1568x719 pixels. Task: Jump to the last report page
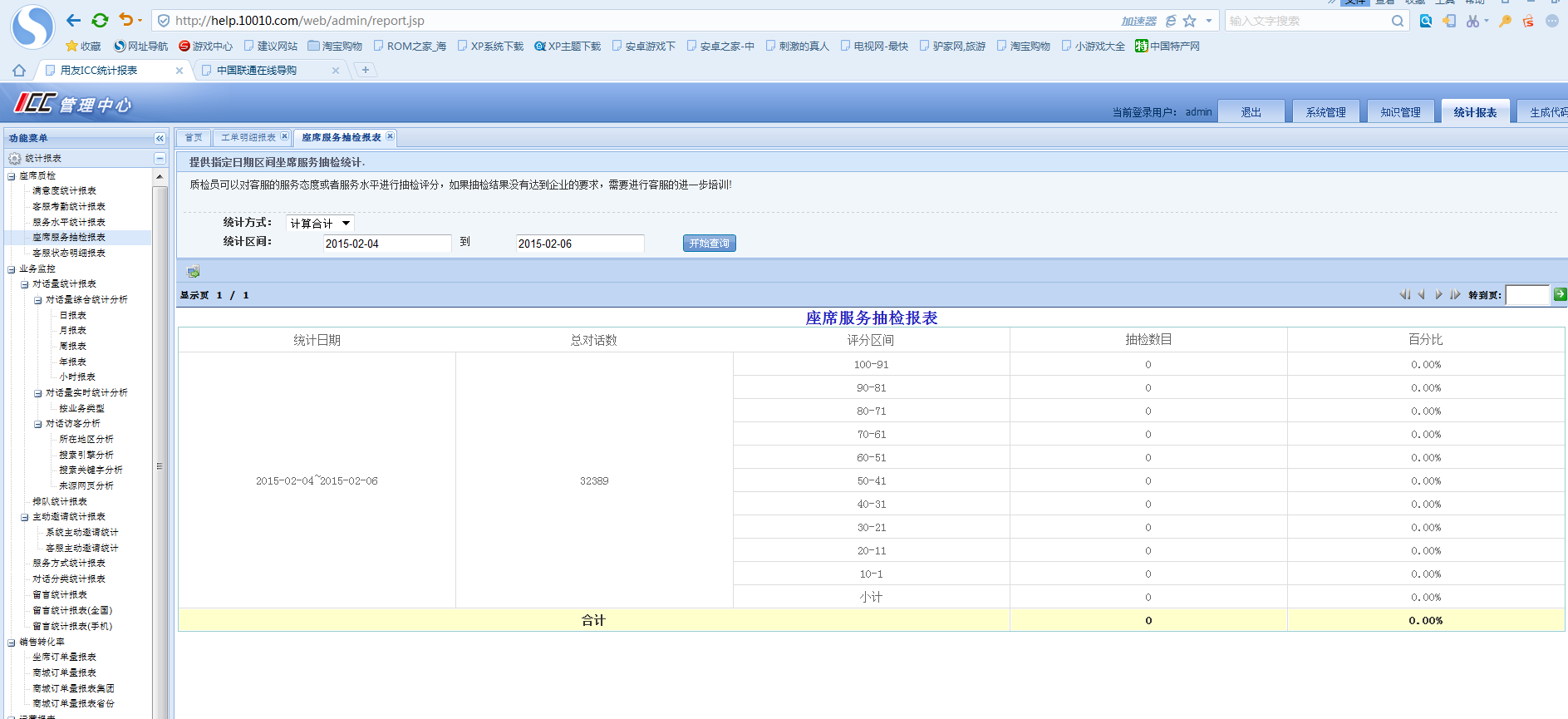click(x=1455, y=294)
